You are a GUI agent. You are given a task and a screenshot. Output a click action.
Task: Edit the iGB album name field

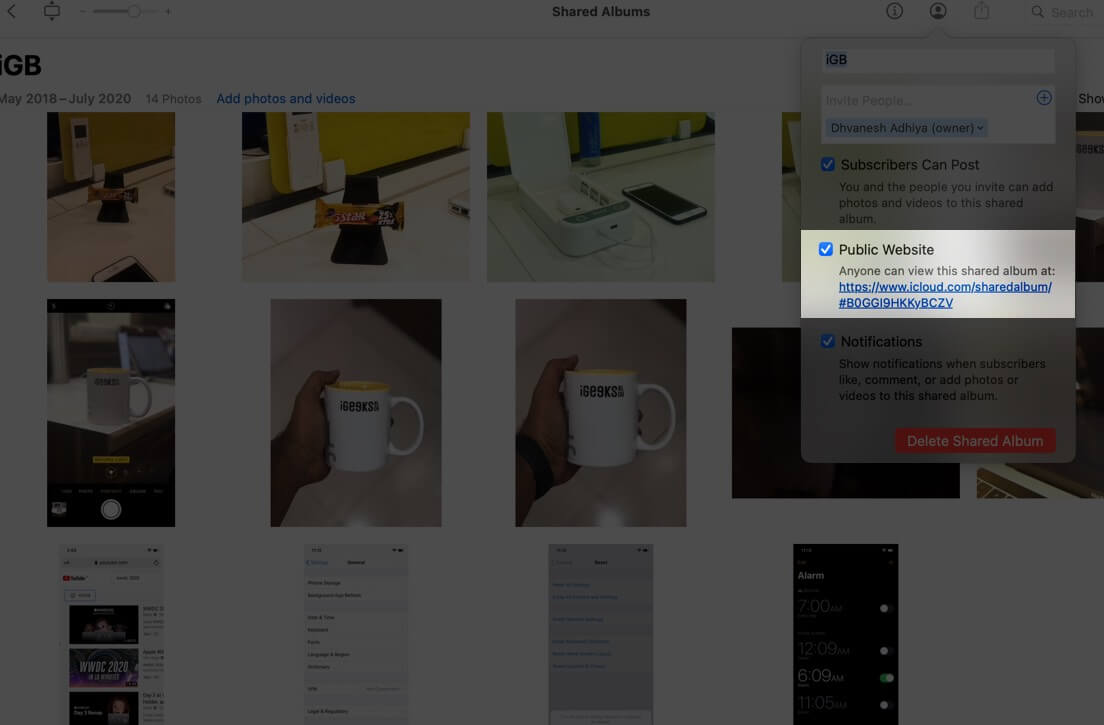click(x=938, y=60)
